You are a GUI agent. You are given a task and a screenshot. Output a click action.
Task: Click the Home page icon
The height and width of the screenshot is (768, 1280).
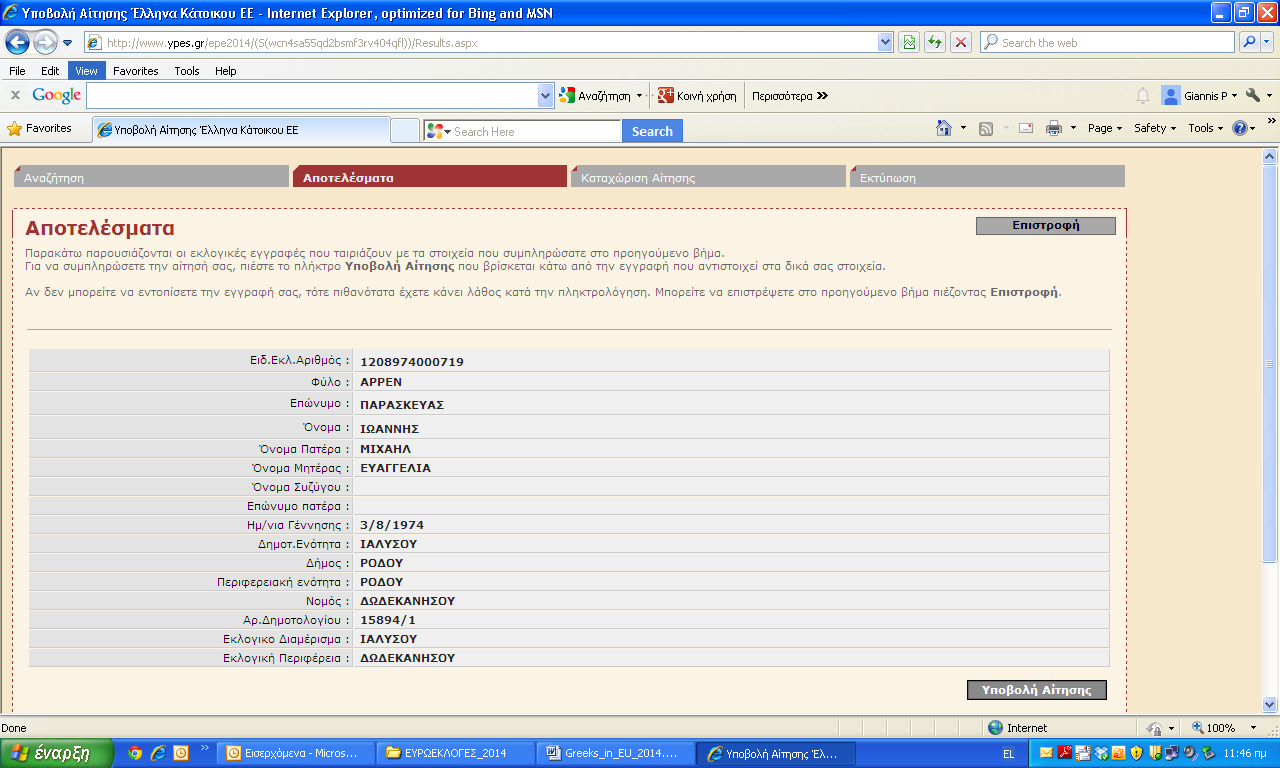944,128
